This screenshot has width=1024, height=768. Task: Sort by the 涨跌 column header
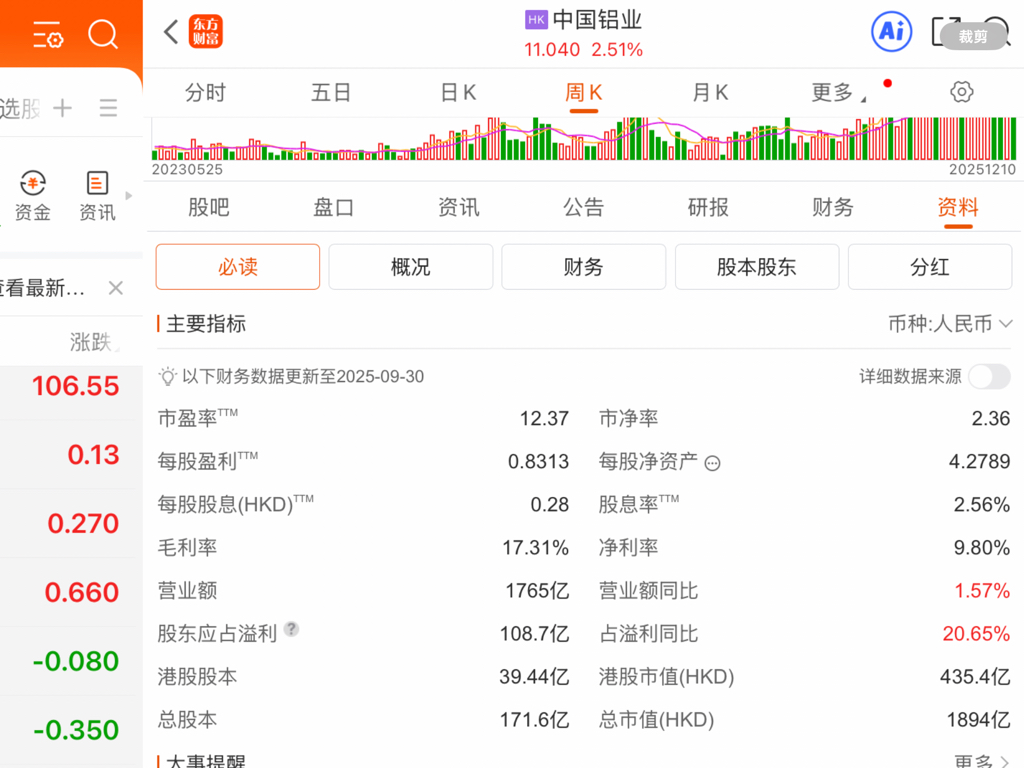(91, 342)
